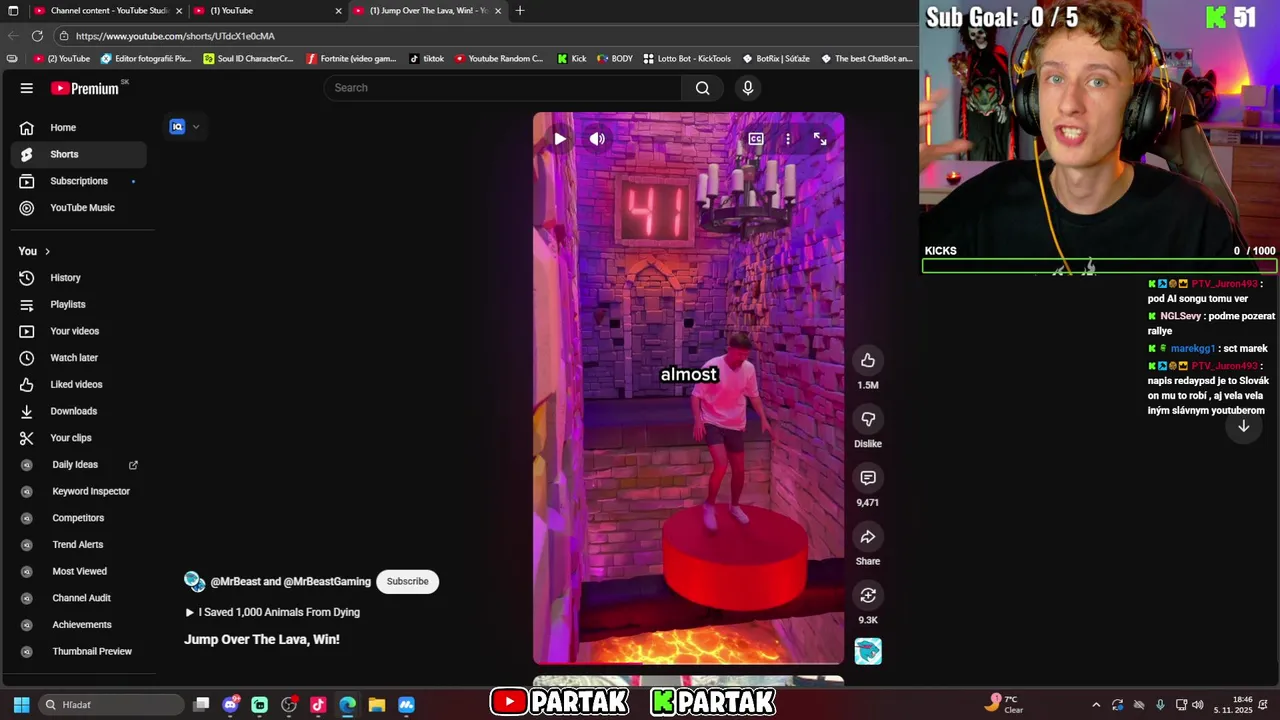Open Downloads in the sidebar
The image size is (1280, 720).
coord(78,411)
